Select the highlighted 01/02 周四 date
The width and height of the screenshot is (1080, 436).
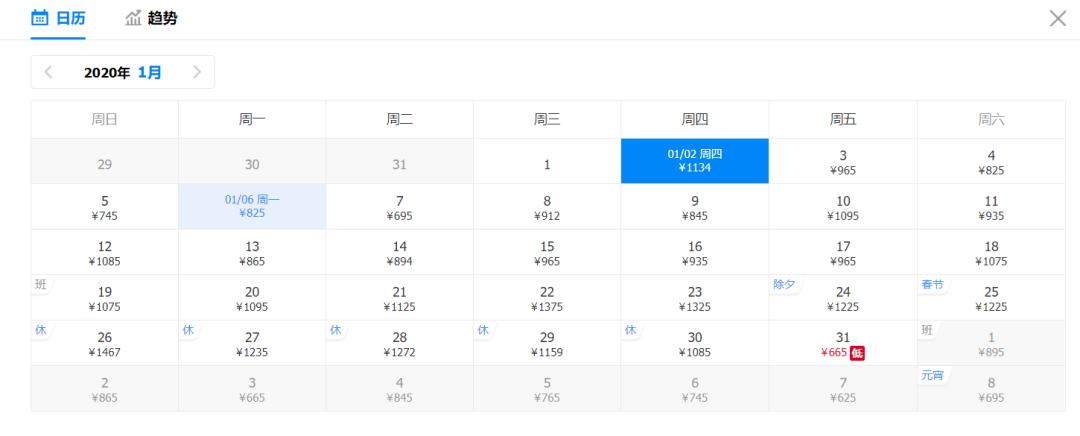(x=695, y=161)
